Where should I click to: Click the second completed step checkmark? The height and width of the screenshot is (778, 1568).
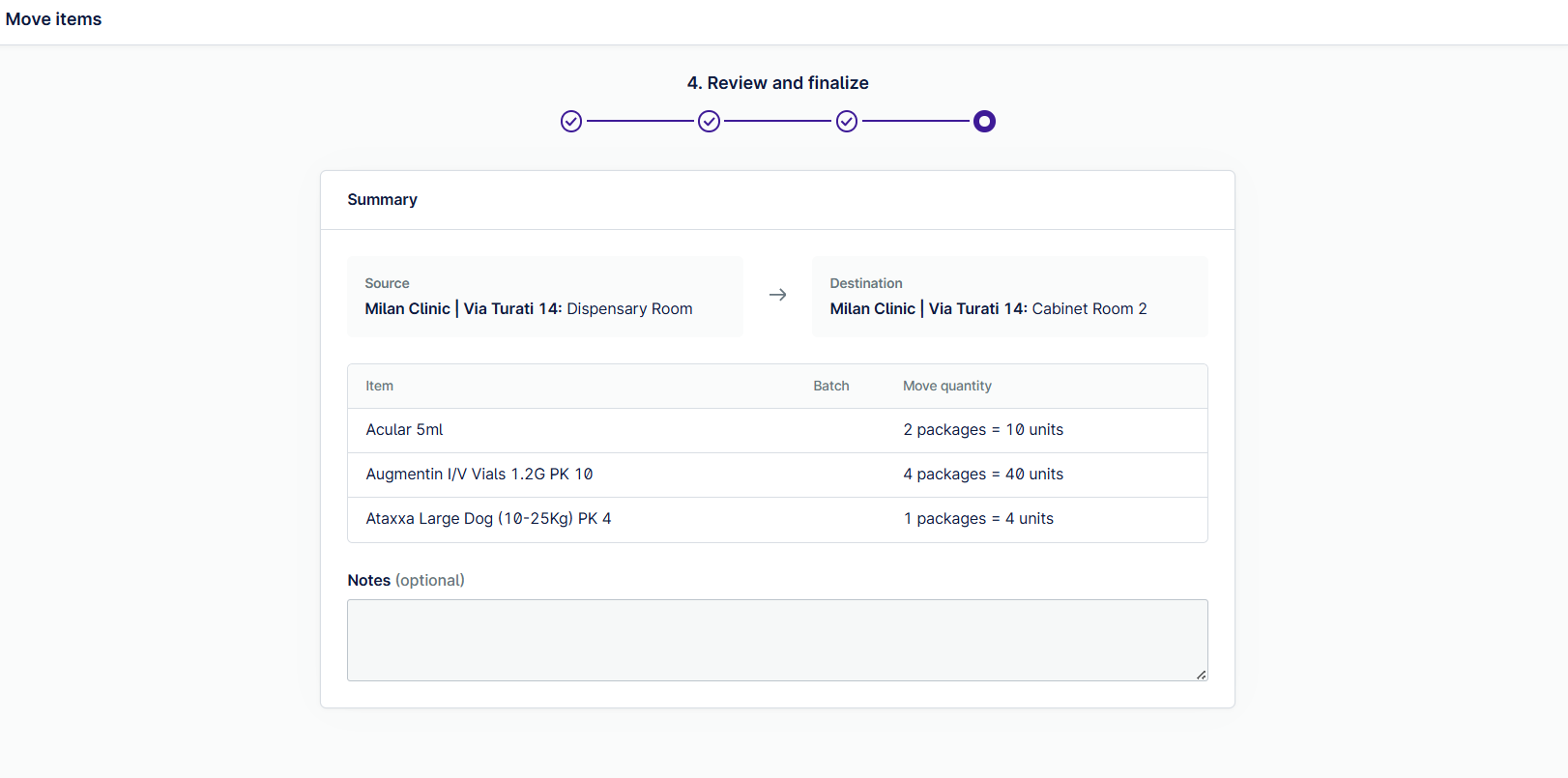710,122
